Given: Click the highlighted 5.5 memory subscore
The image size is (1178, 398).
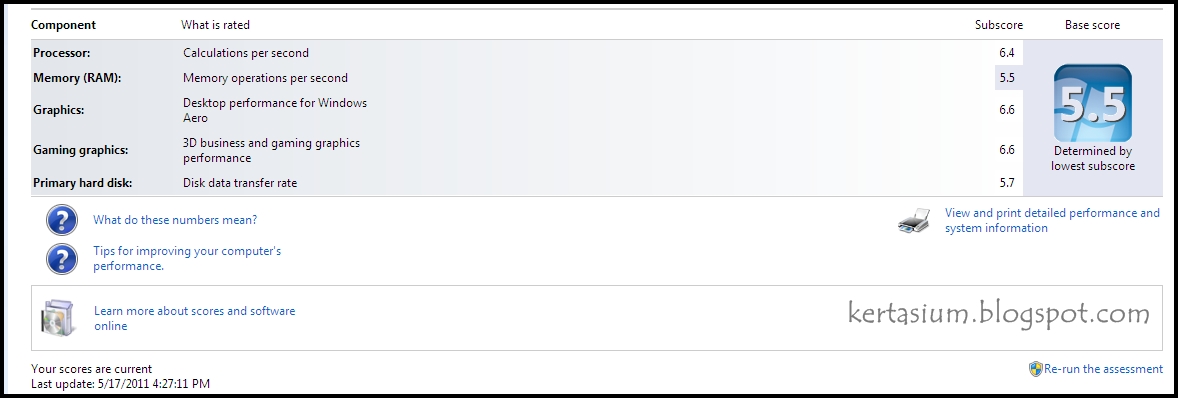Looking at the screenshot, I should [x=1007, y=77].
